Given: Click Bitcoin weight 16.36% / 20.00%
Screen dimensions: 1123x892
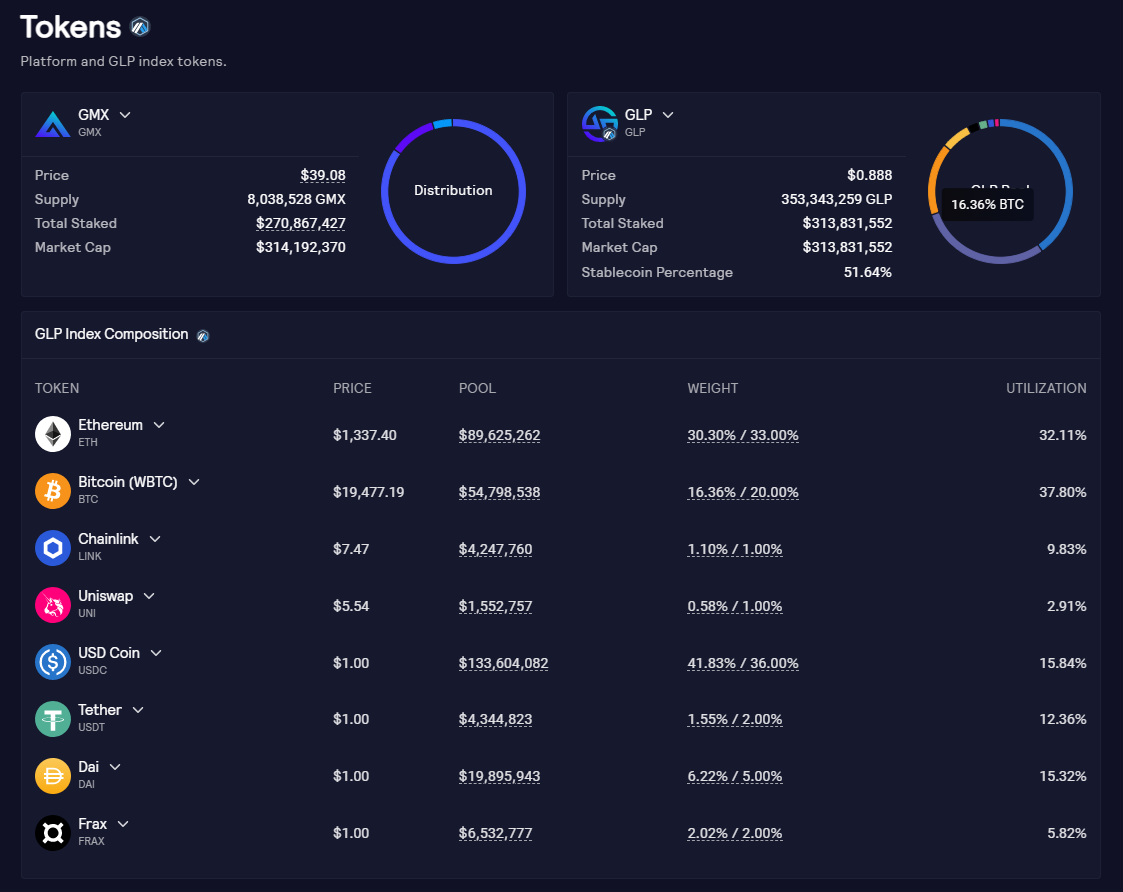Looking at the screenshot, I should (743, 493).
